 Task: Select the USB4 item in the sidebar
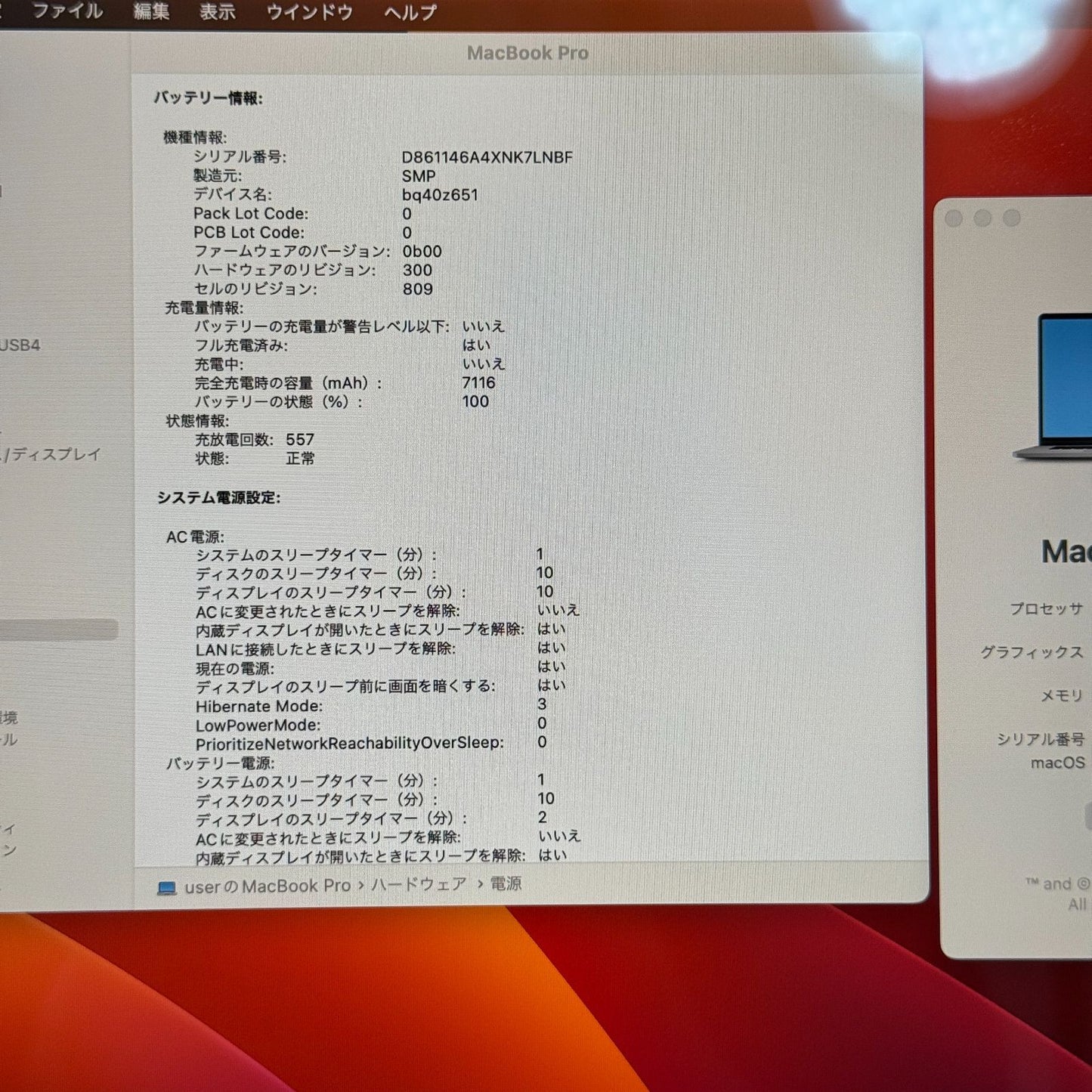[20, 345]
